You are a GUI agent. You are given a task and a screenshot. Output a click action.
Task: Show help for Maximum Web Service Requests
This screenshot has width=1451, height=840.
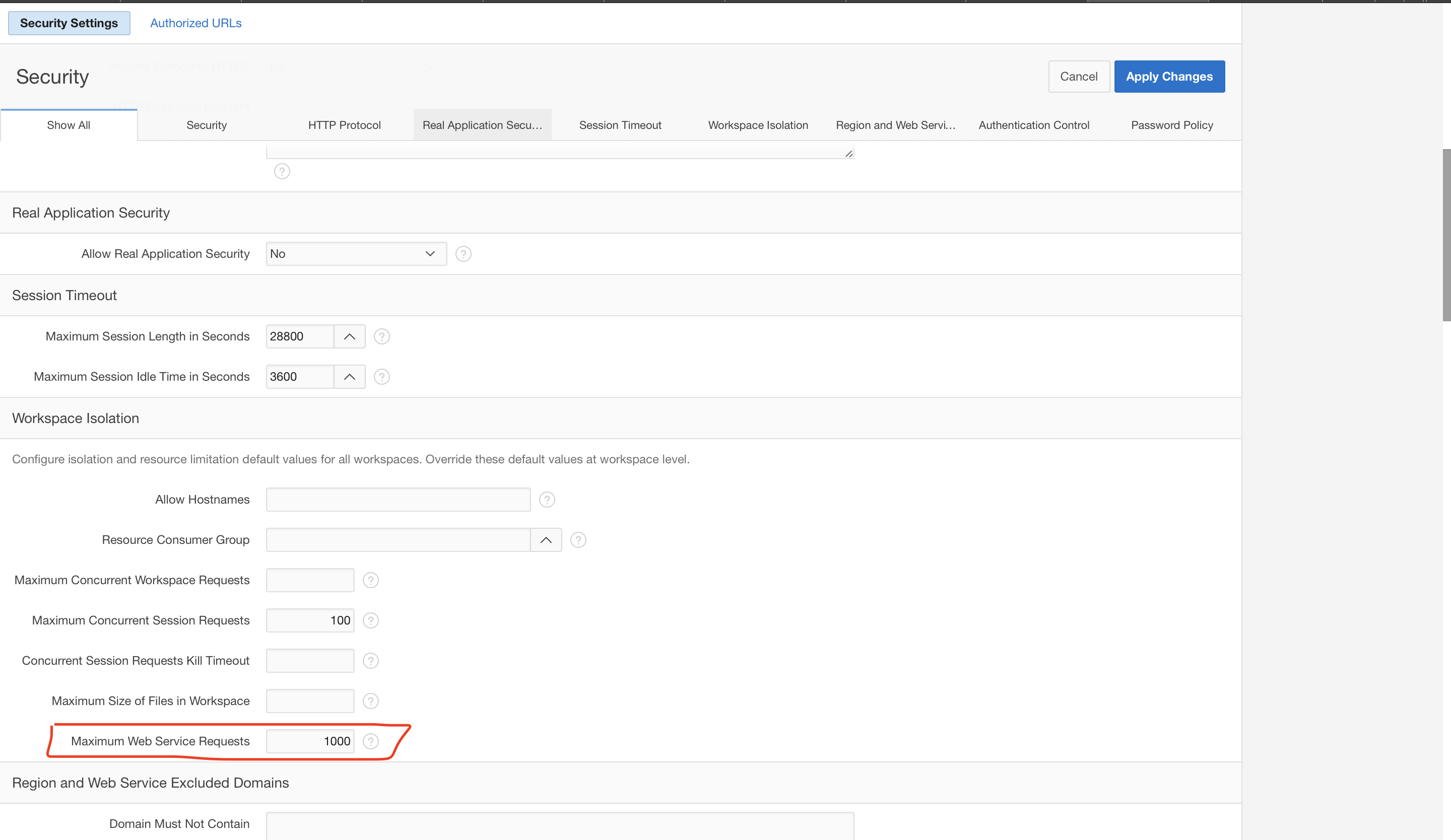coord(371,741)
